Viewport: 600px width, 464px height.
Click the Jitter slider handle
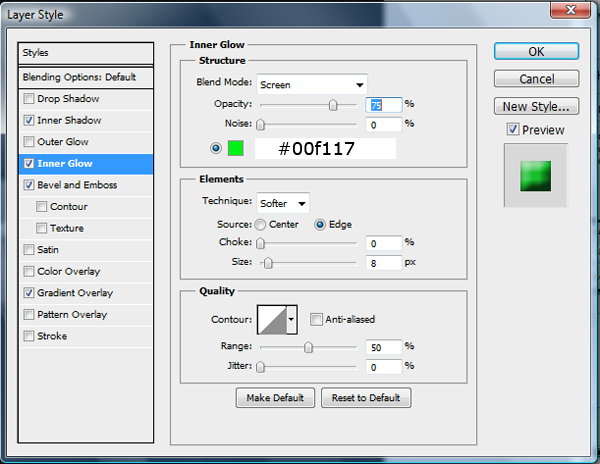pyautogui.click(x=260, y=367)
